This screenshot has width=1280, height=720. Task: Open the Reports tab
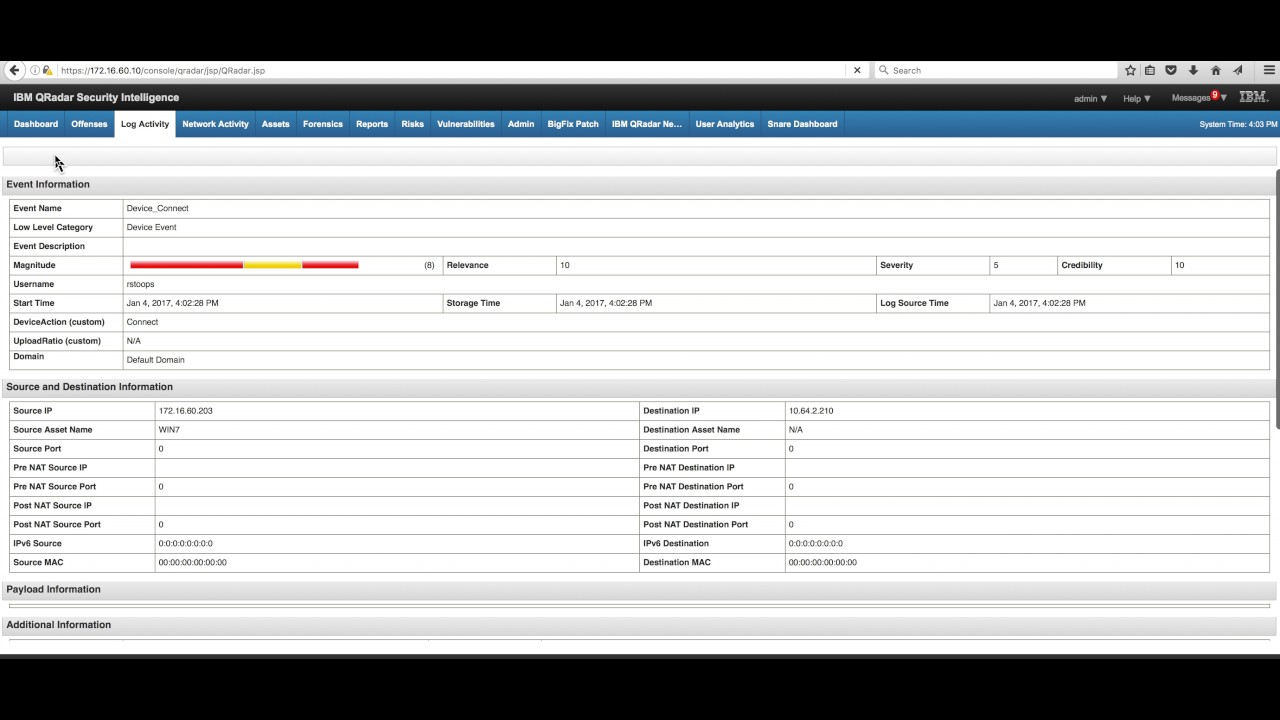pos(372,124)
